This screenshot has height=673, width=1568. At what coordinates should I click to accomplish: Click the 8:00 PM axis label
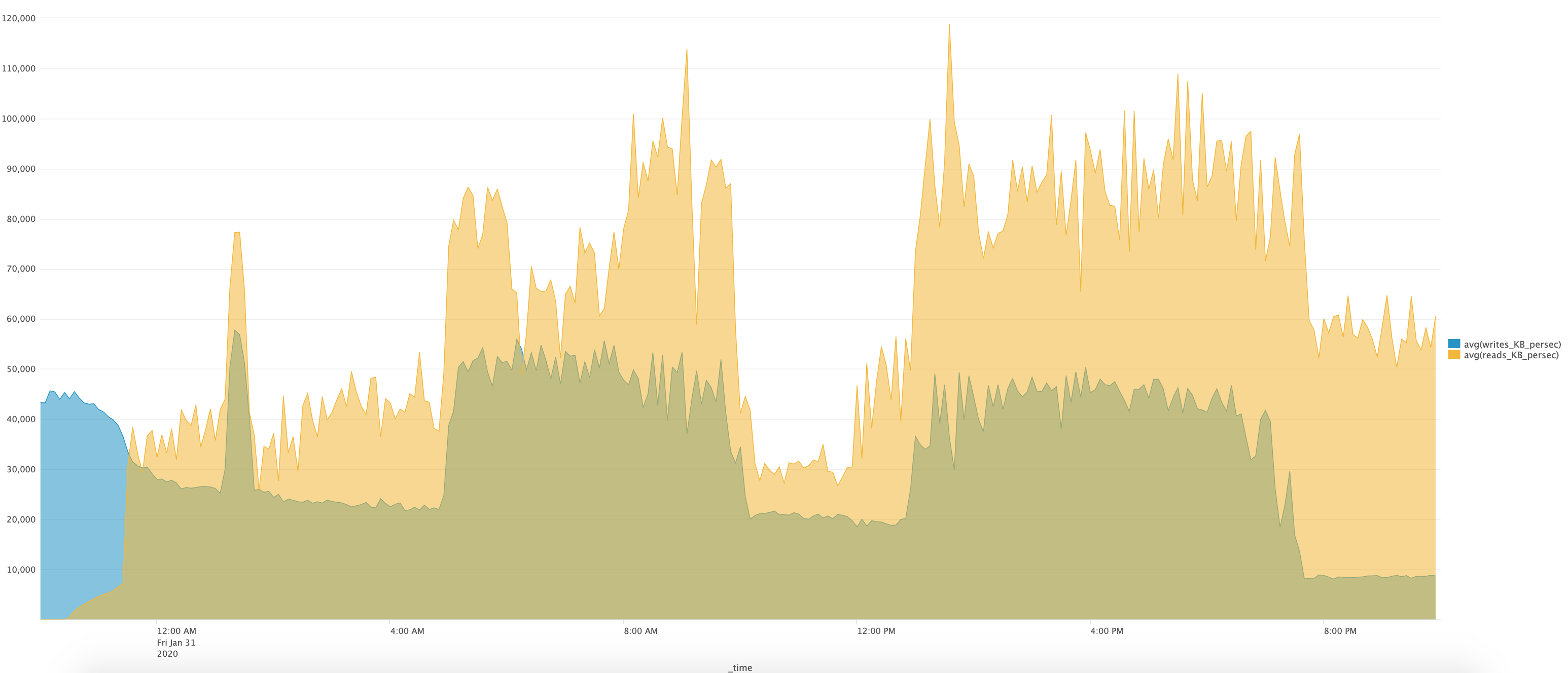point(1340,631)
